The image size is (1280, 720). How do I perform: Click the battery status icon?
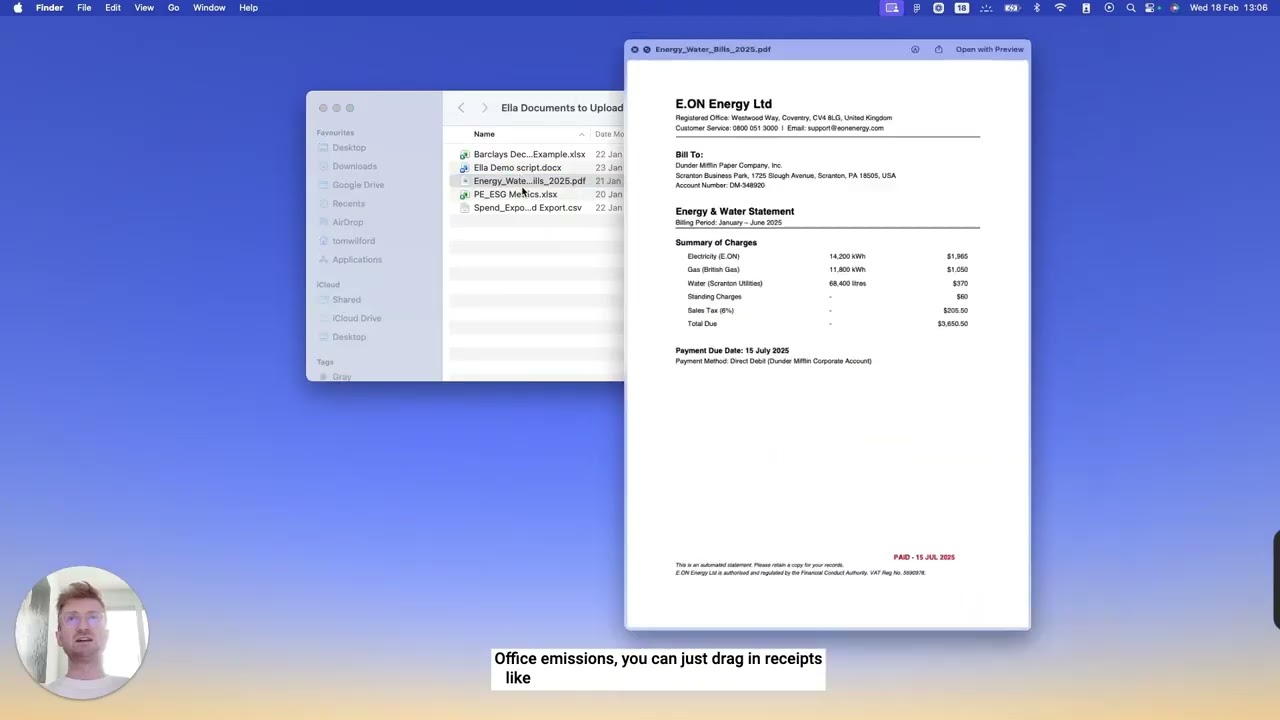tap(1012, 8)
